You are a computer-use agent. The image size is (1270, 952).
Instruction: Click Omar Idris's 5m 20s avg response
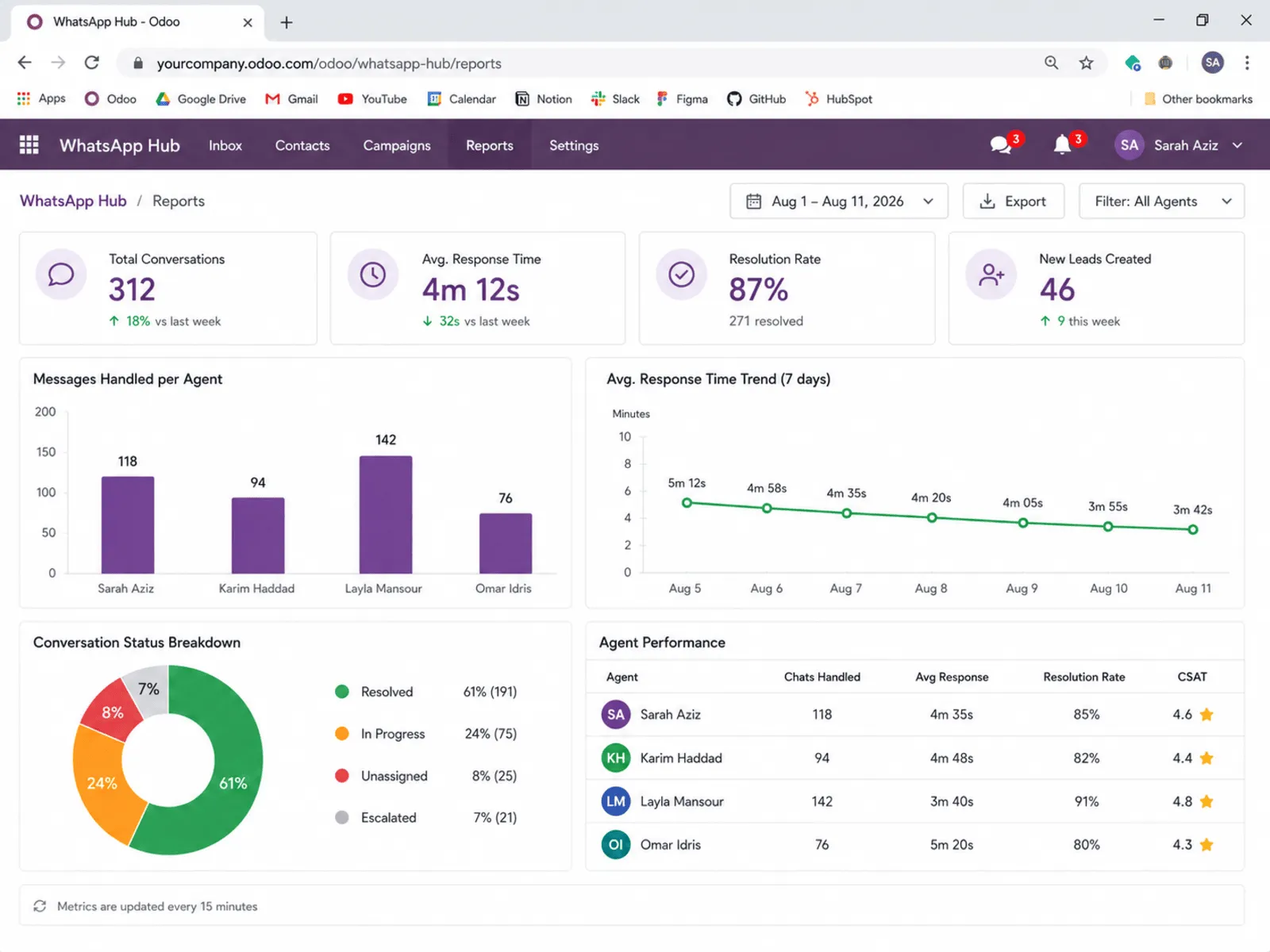[952, 845]
